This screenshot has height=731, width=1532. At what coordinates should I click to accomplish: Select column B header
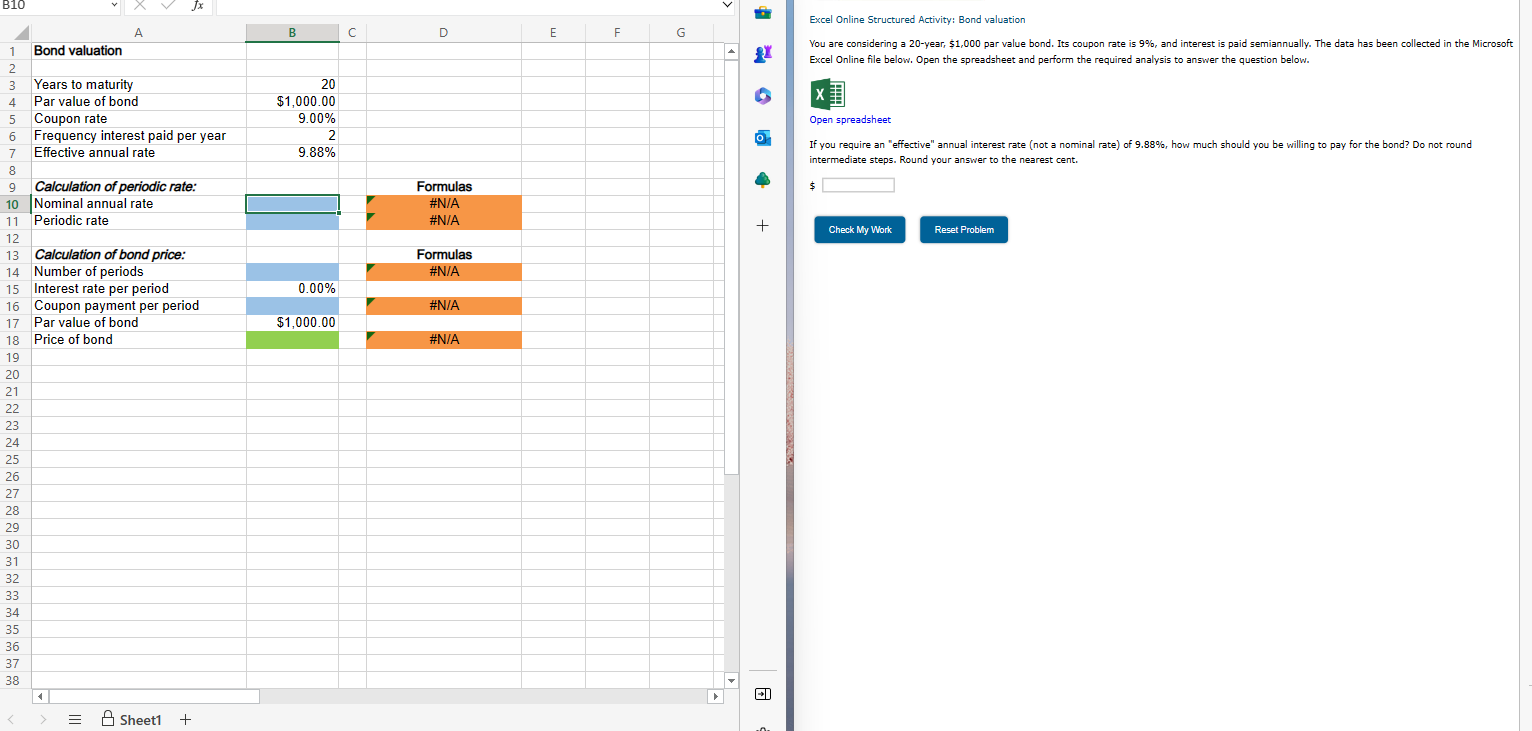[x=292, y=33]
